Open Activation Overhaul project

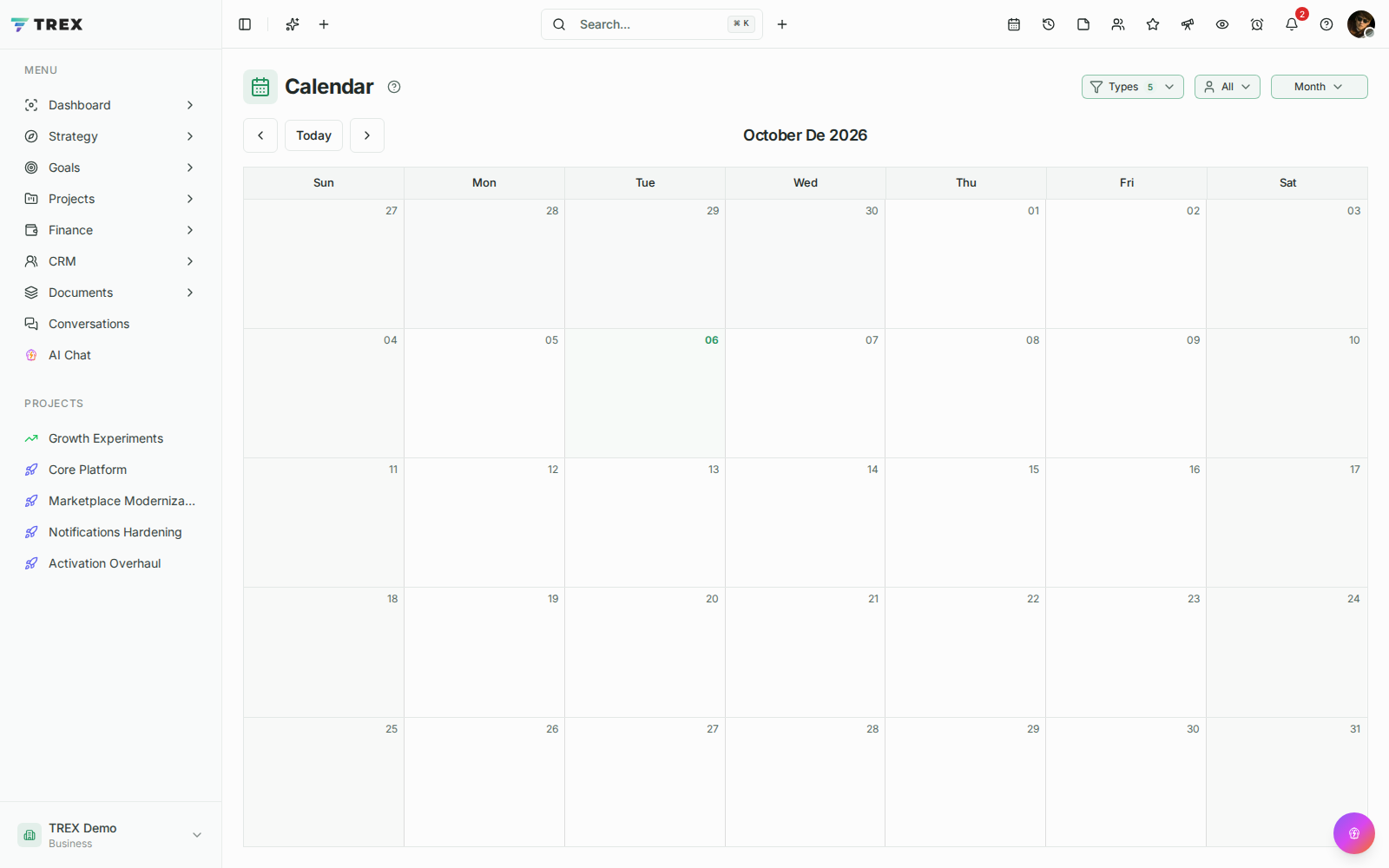[110, 563]
